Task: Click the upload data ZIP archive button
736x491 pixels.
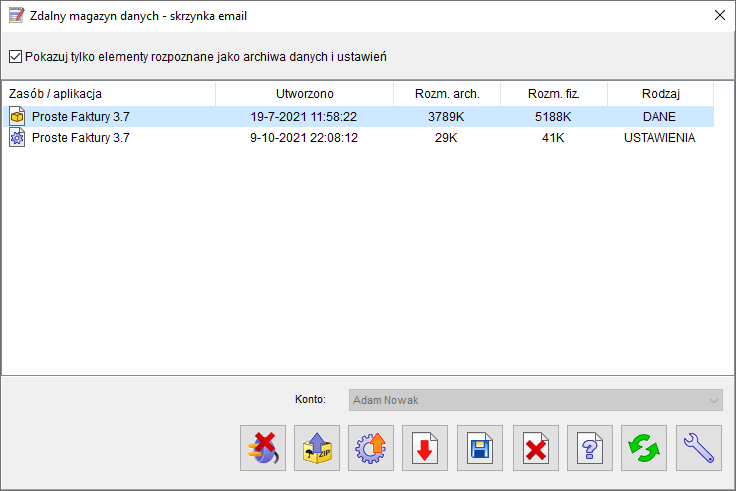Action: [317, 448]
